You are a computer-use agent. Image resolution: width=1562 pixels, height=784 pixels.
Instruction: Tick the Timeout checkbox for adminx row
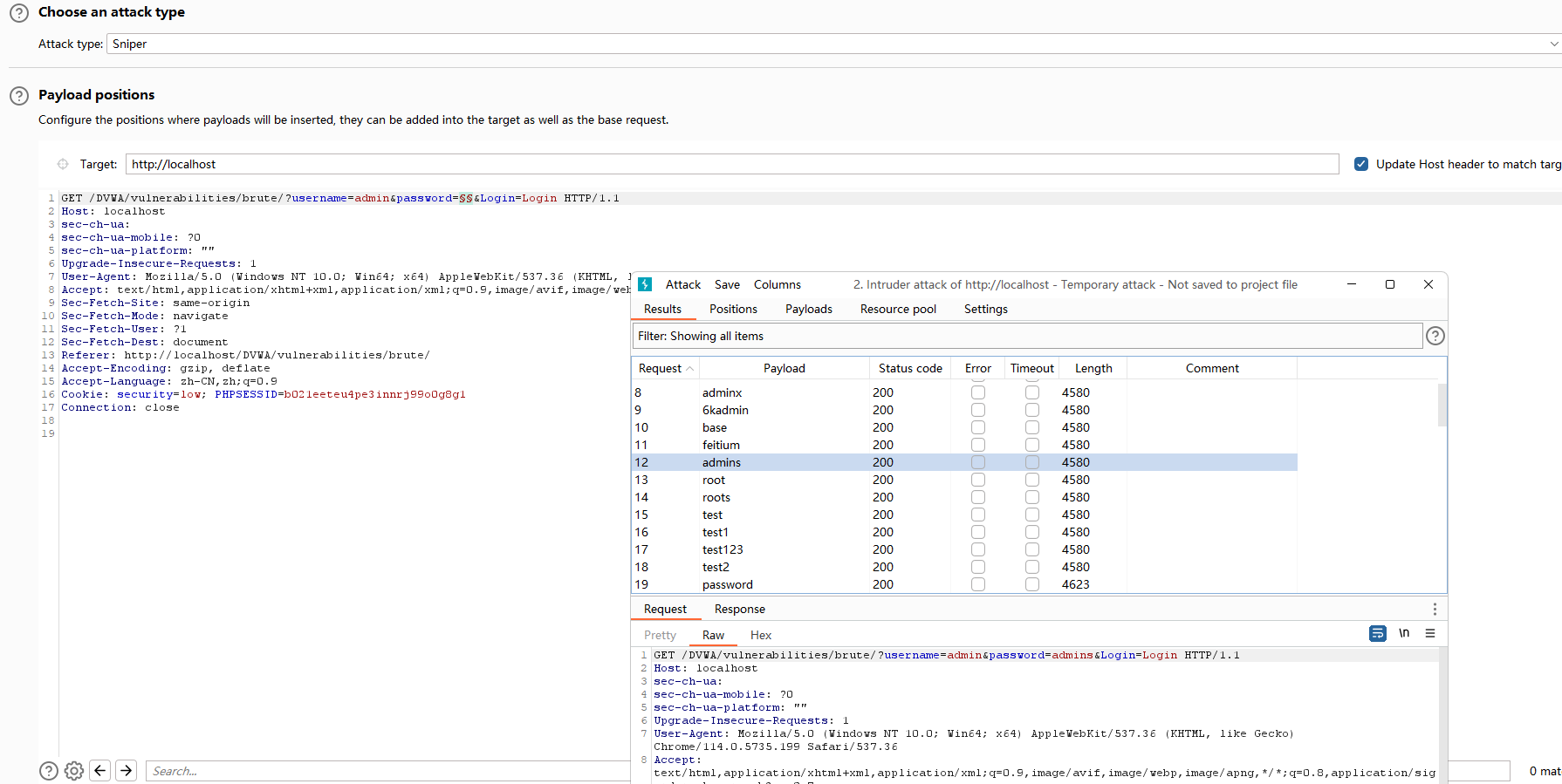click(x=1032, y=392)
